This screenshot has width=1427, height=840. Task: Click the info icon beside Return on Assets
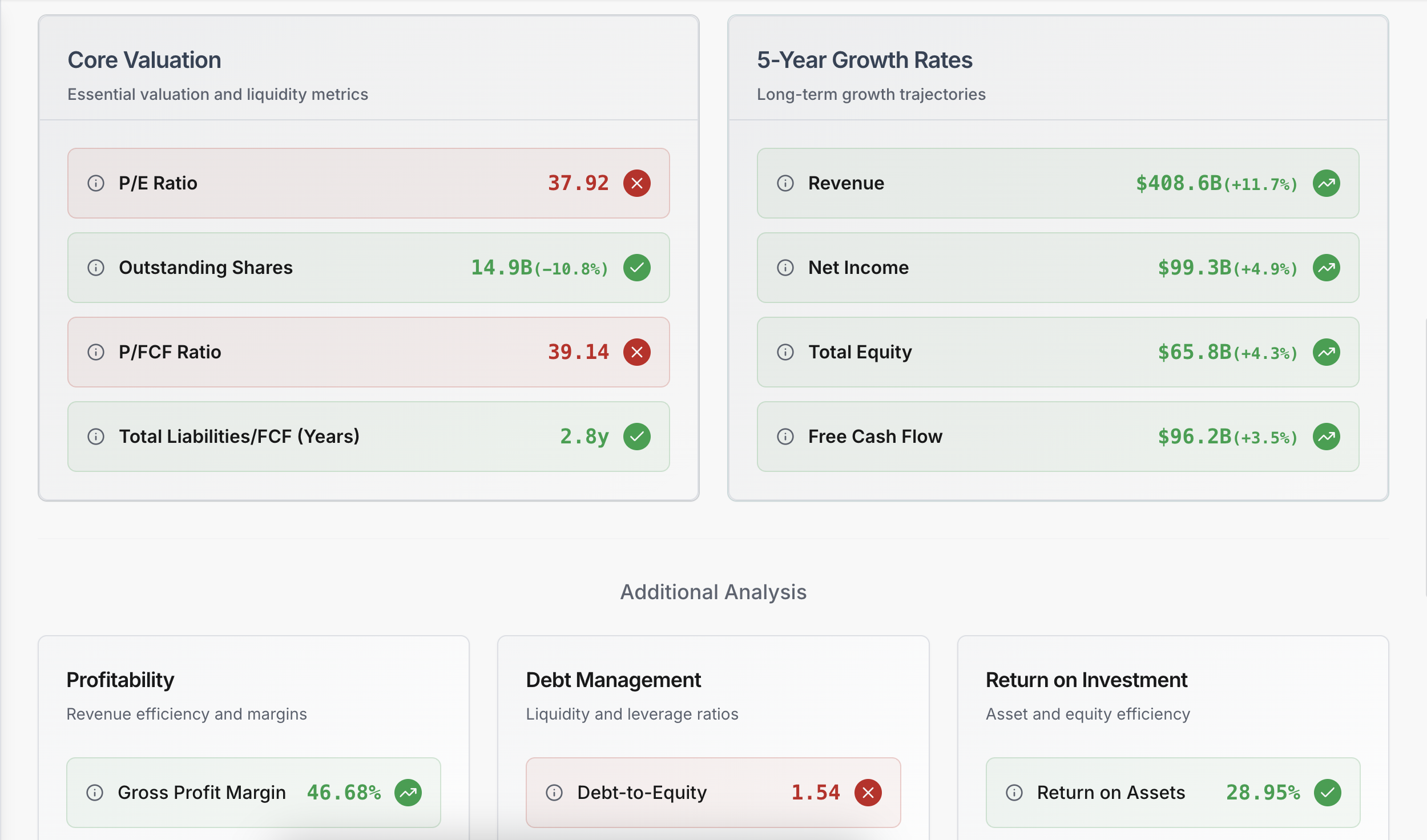click(x=1014, y=792)
